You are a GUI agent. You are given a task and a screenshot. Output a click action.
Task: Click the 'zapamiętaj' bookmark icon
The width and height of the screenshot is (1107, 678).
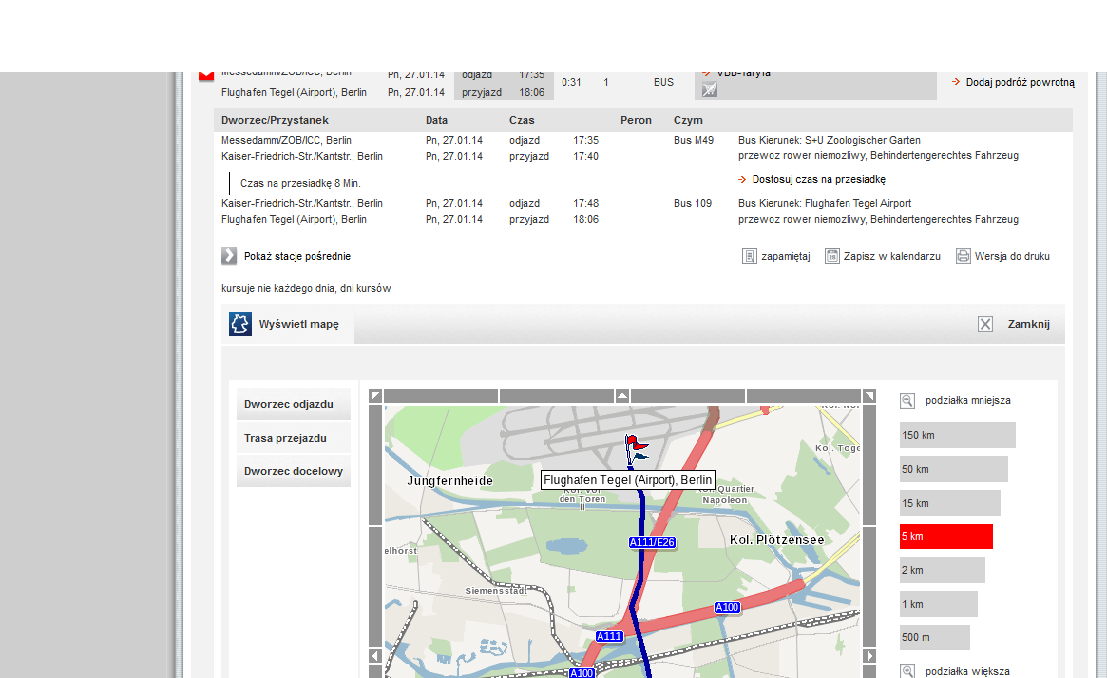click(x=749, y=256)
